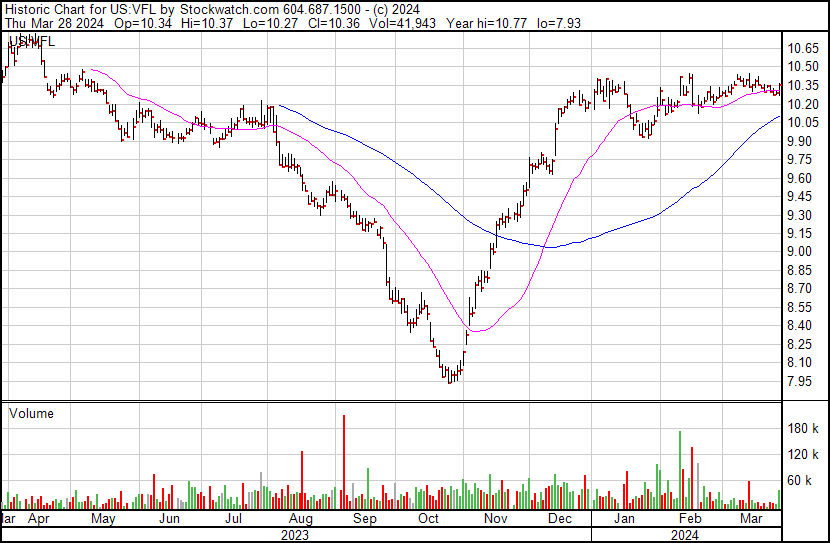This screenshot has width=830, height=543.
Task: Click the tallest red volume bar in late August
Action: tap(343, 460)
